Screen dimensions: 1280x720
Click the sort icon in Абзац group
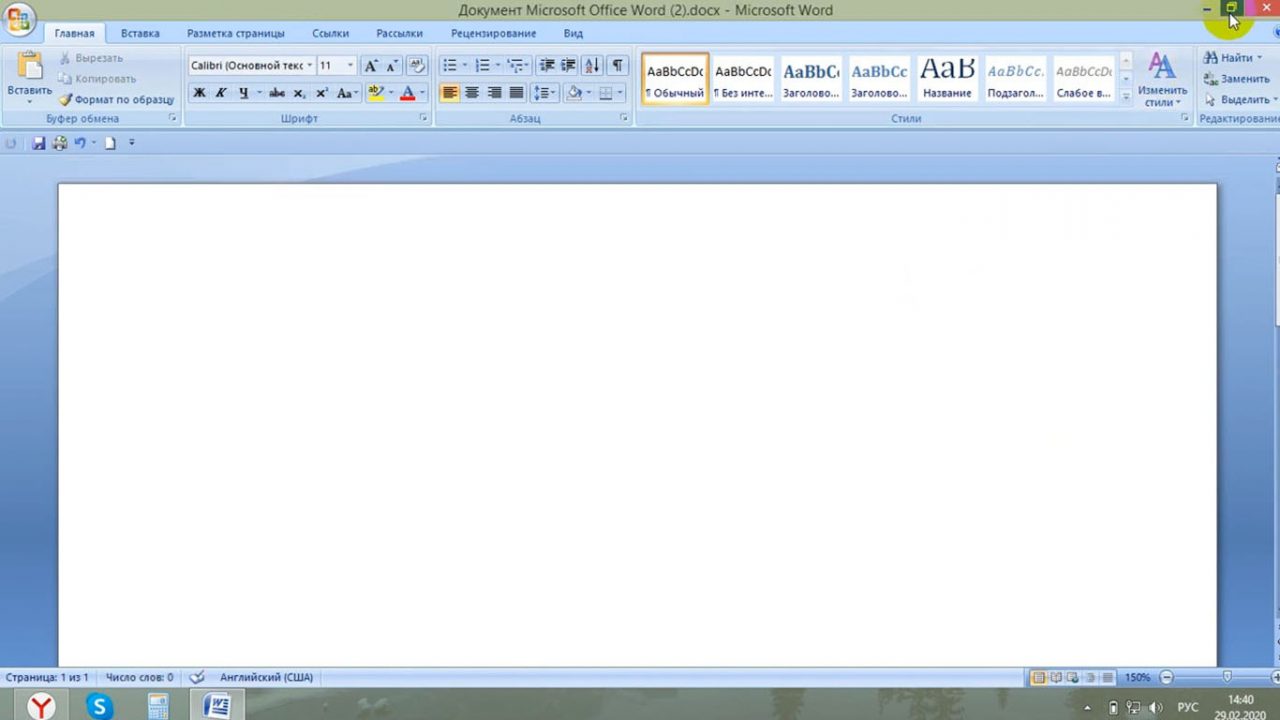click(x=592, y=65)
